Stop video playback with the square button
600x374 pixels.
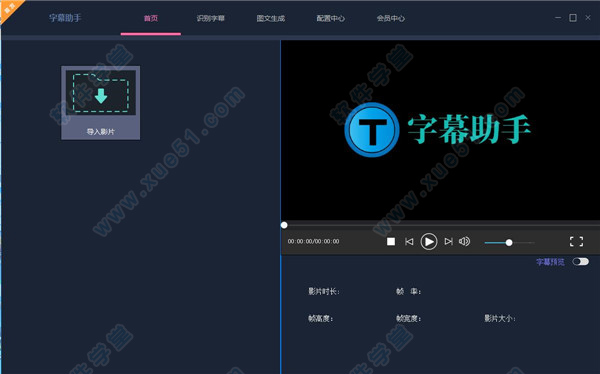click(391, 242)
